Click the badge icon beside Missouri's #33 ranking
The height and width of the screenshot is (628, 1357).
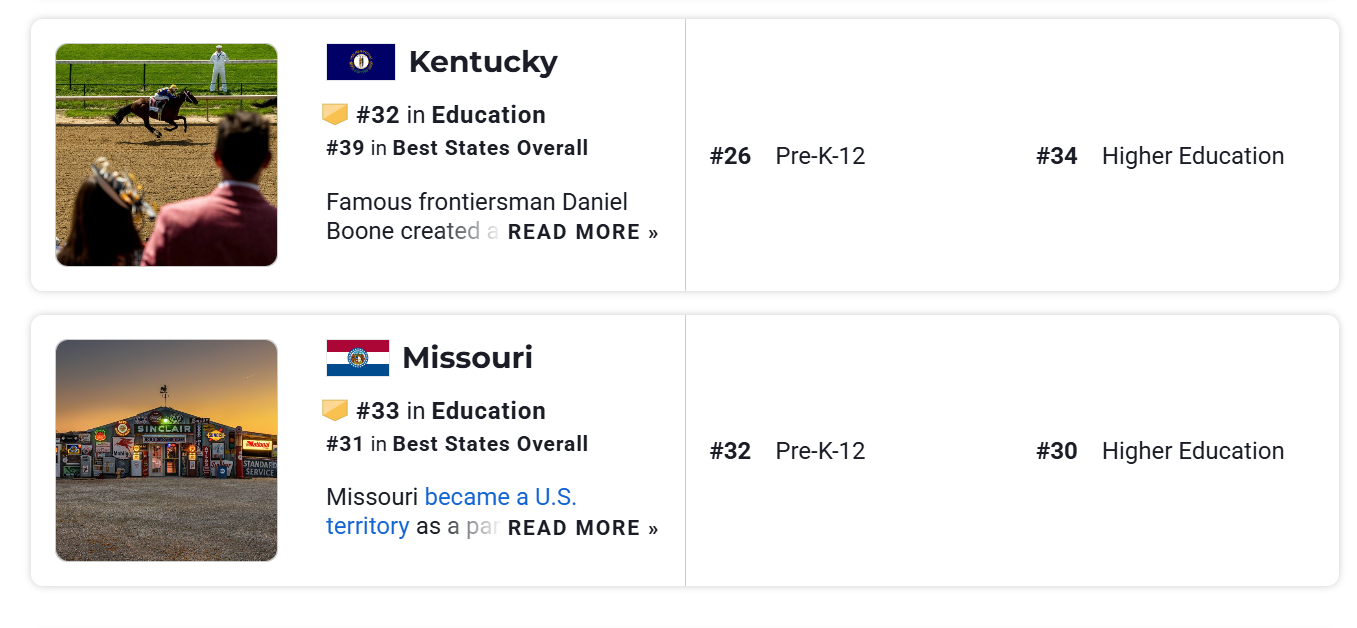(335, 411)
